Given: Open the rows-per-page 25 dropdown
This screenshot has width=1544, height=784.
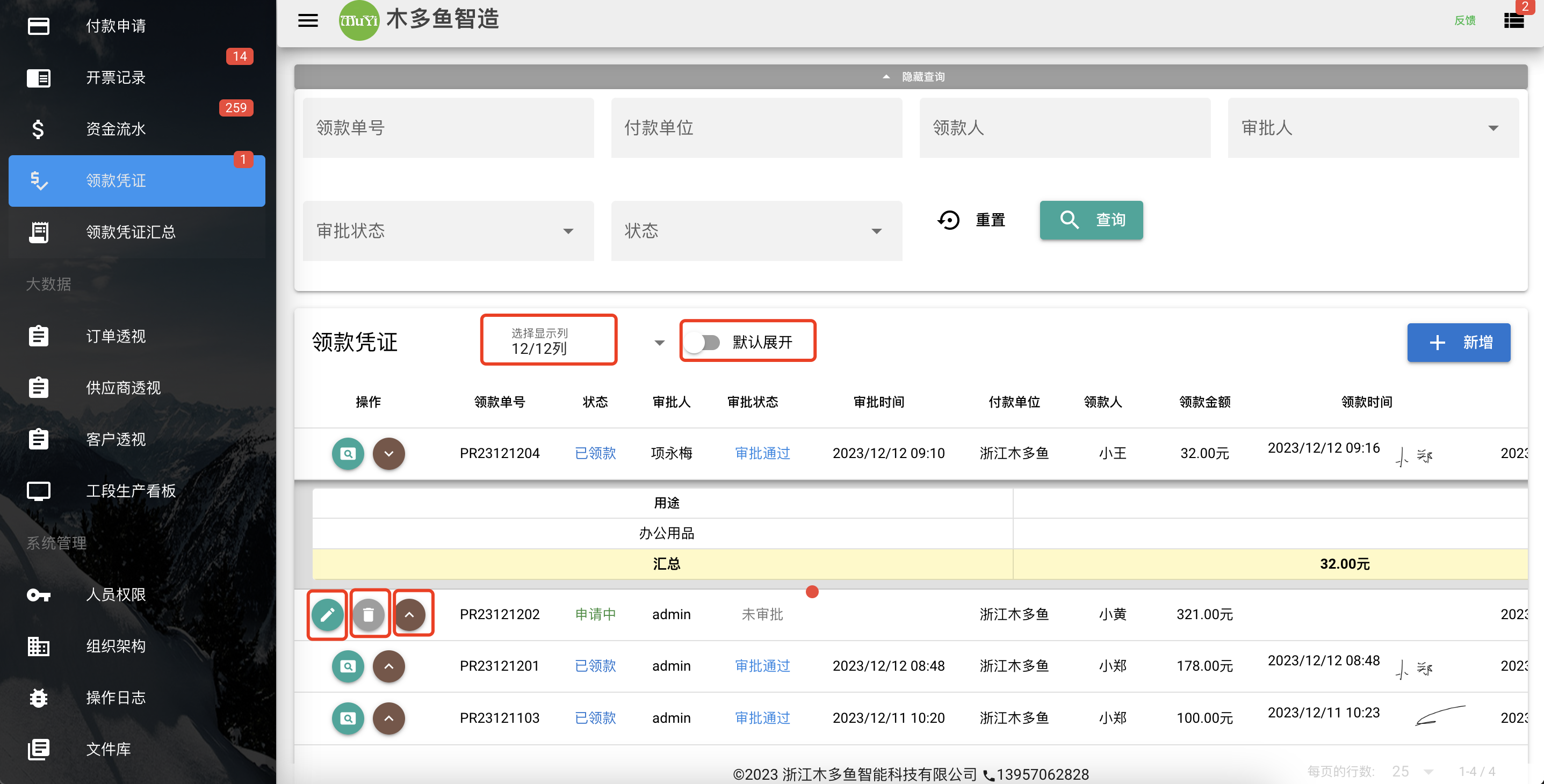Looking at the screenshot, I should click(x=1412, y=772).
